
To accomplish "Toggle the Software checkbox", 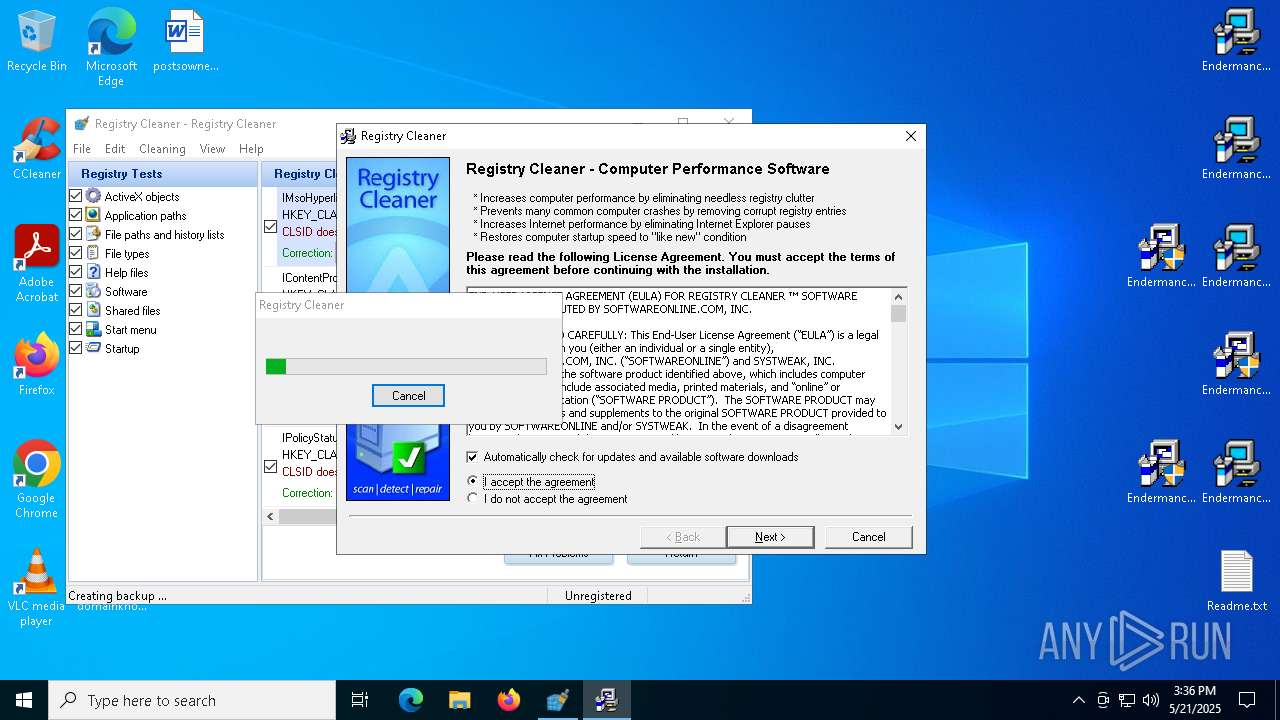I will pyautogui.click(x=75, y=291).
